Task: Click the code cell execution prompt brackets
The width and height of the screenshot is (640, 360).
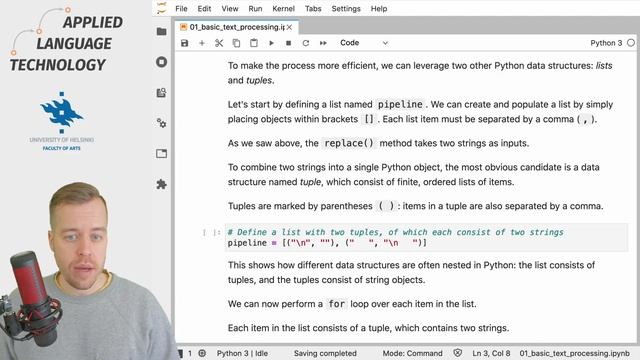Action: (212, 232)
